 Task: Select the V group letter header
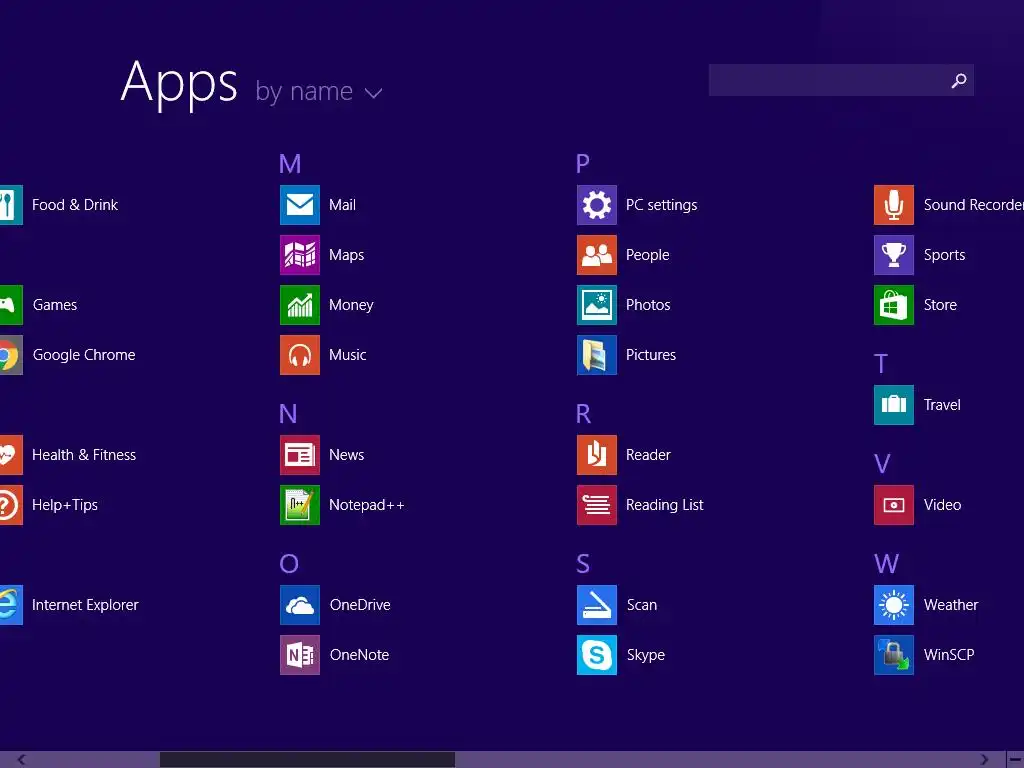pos(882,464)
